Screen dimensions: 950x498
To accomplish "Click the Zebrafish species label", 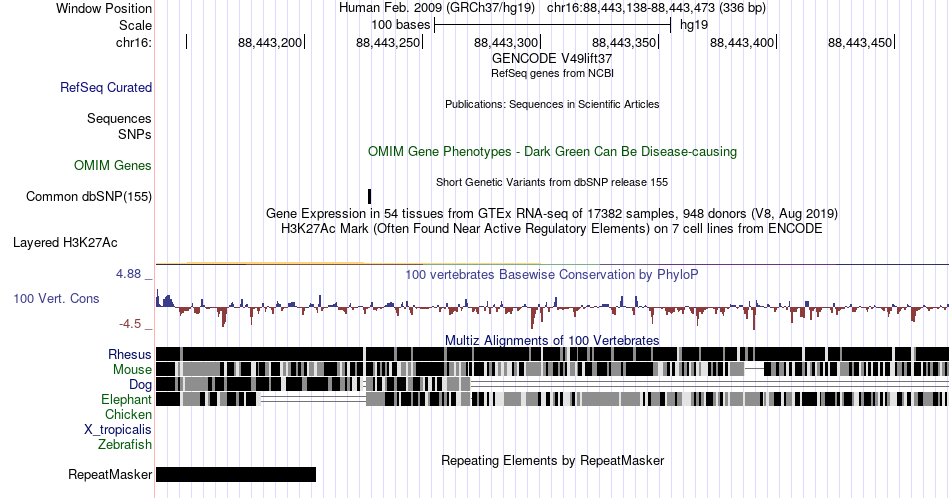I will 125,444.
